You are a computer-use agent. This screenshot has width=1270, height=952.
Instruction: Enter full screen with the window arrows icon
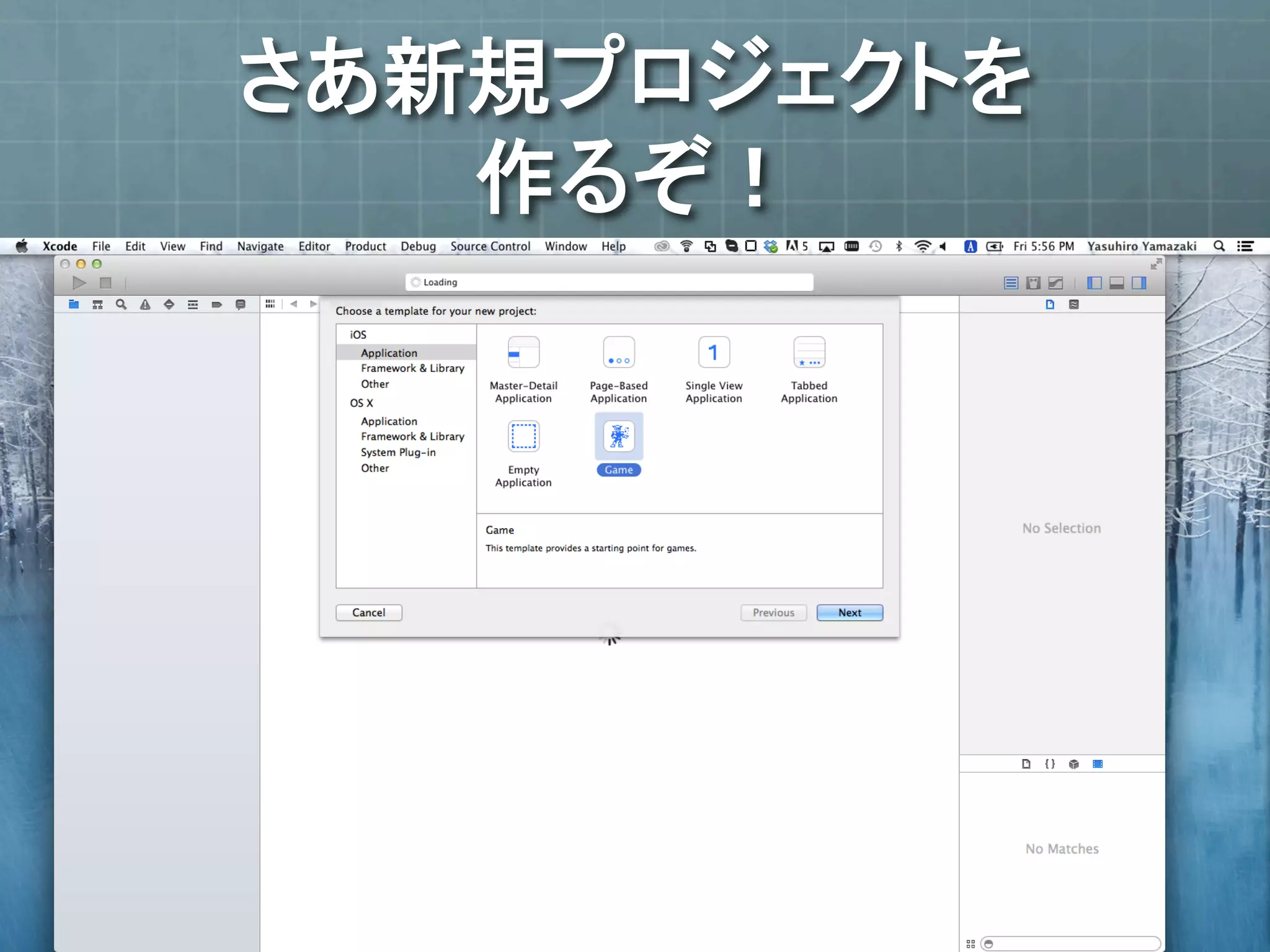1156,264
